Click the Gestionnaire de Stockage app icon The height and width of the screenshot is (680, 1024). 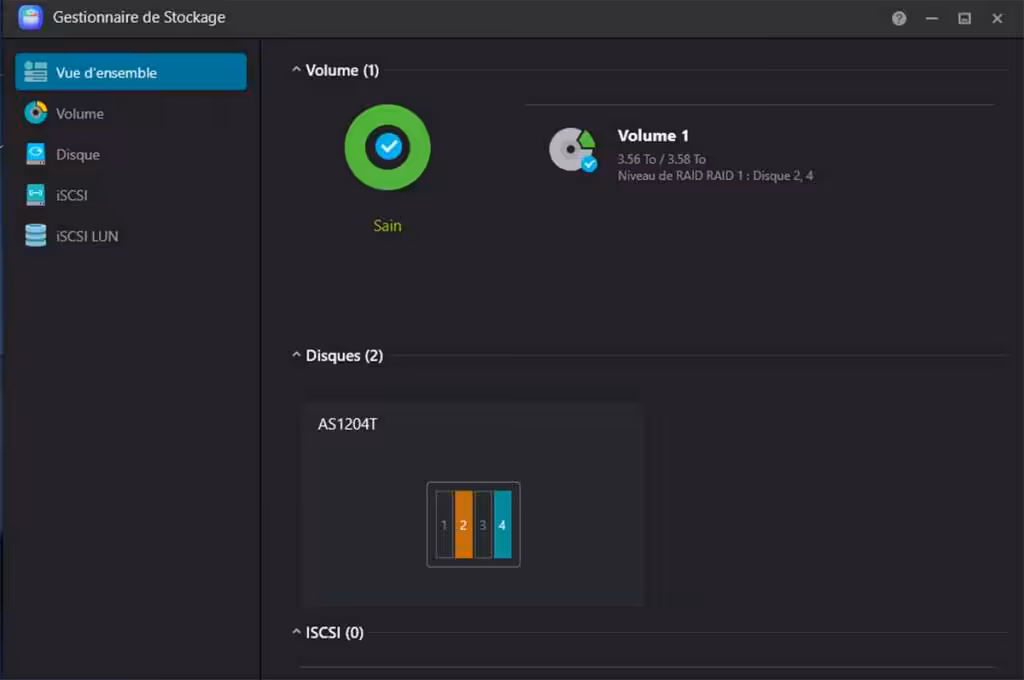[30, 18]
